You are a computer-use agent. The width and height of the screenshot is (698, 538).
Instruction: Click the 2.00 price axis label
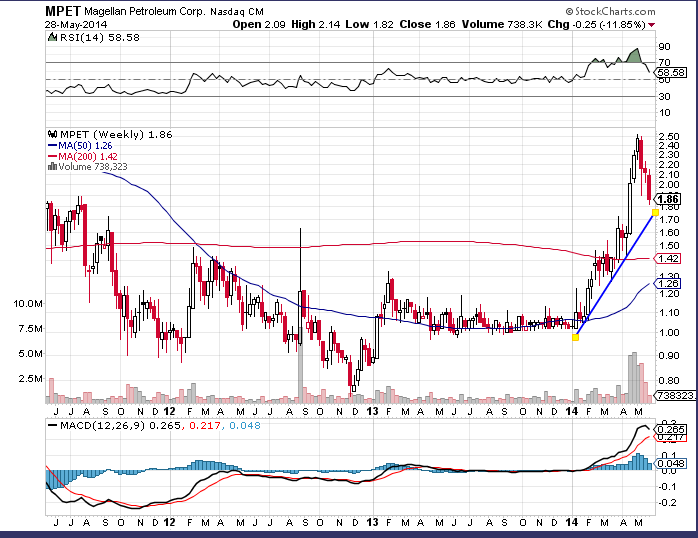[x=669, y=185]
